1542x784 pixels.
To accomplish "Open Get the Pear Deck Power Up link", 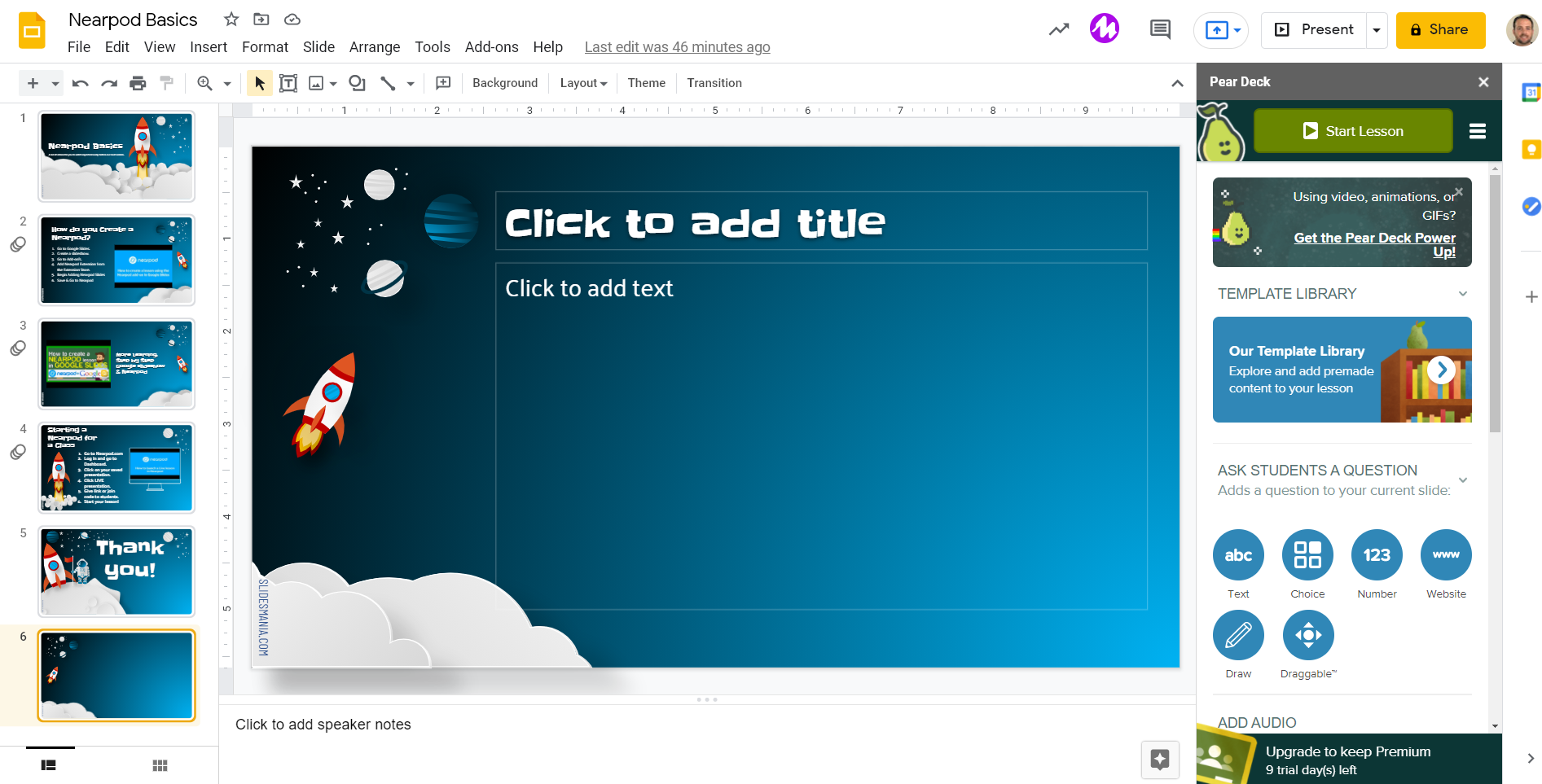I will click(1375, 244).
